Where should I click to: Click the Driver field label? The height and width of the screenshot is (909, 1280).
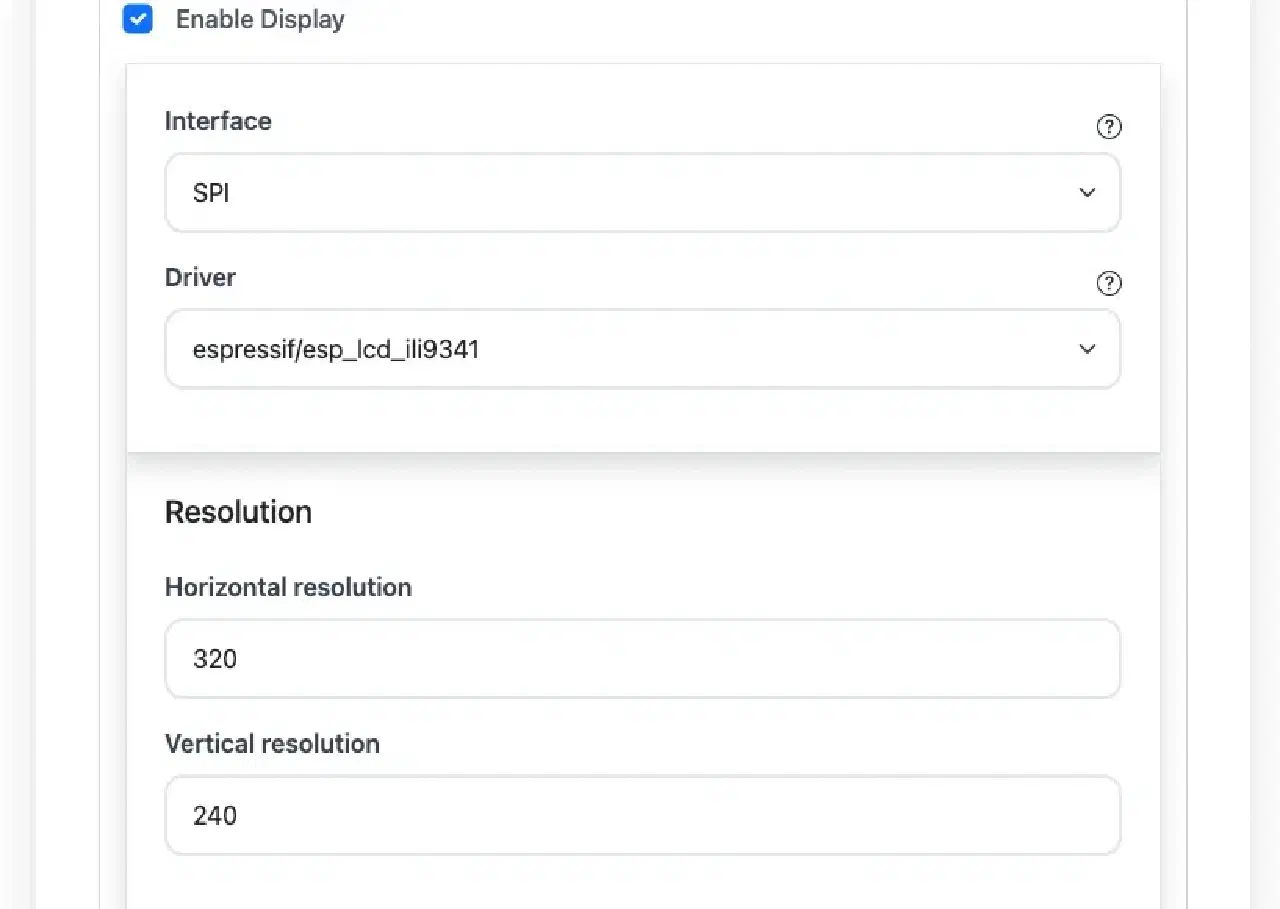coord(200,277)
